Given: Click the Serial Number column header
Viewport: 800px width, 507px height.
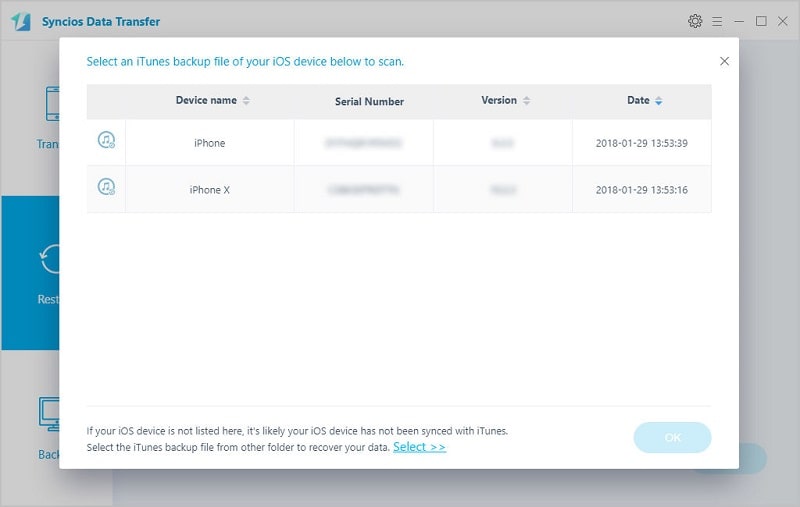Looking at the screenshot, I should pyautogui.click(x=369, y=102).
